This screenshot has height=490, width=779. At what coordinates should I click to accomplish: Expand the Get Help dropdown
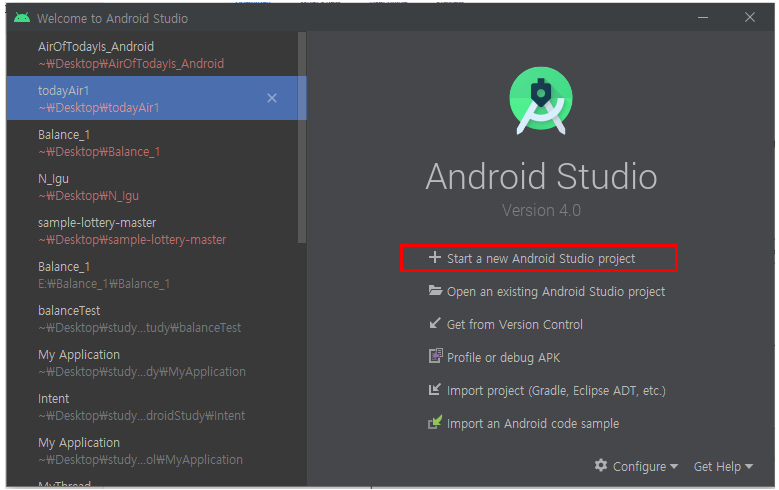coord(723,467)
